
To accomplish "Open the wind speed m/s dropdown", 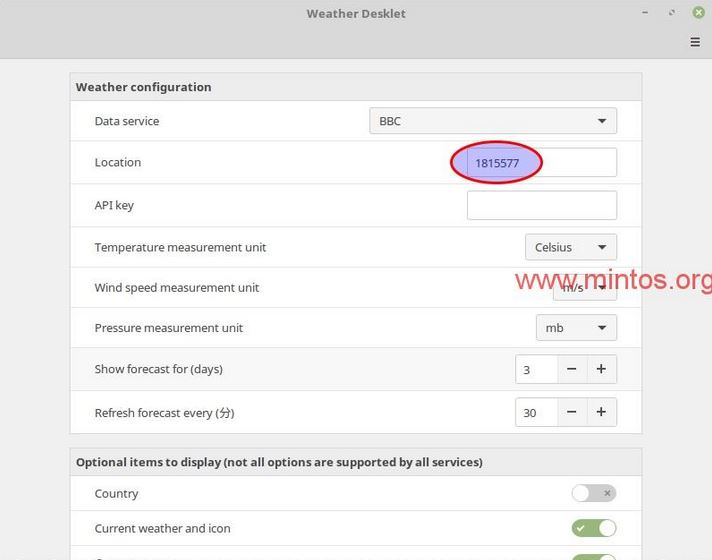I will 584,288.
